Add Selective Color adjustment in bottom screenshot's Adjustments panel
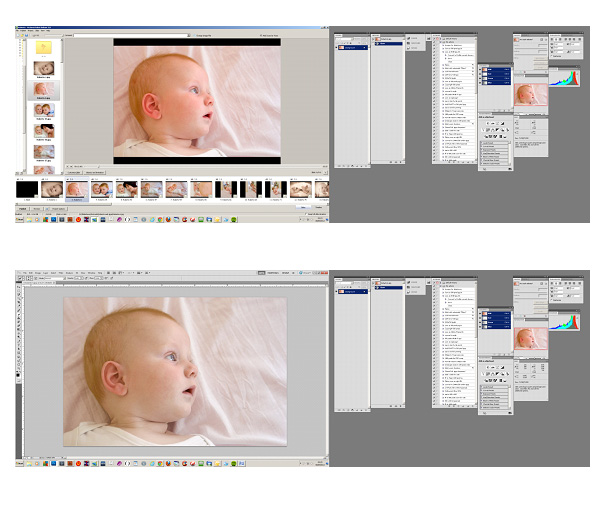This screenshot has width=611, height=506. 505,381
